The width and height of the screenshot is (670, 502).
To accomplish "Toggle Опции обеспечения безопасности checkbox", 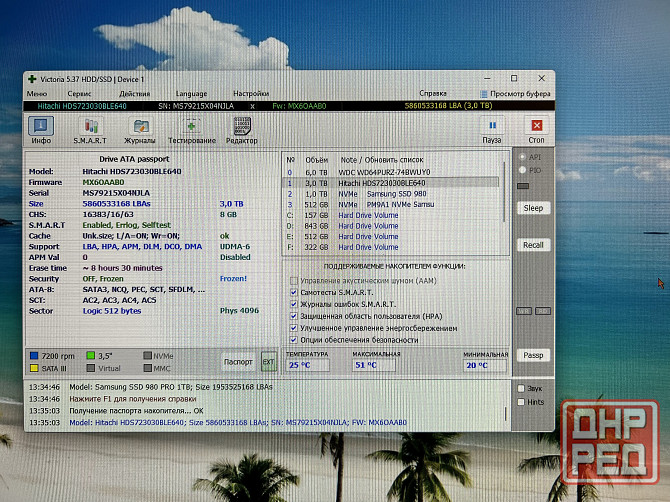I will 294,340.
